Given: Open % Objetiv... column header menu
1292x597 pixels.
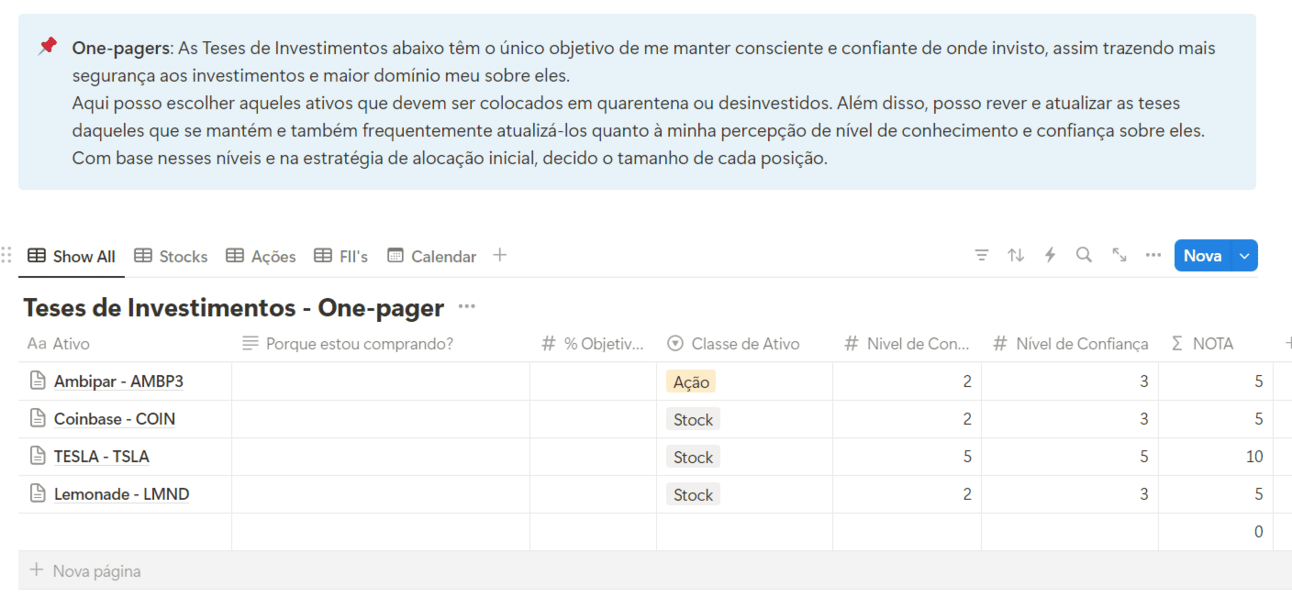Looking at the screenshot, I should coord(593,343).
